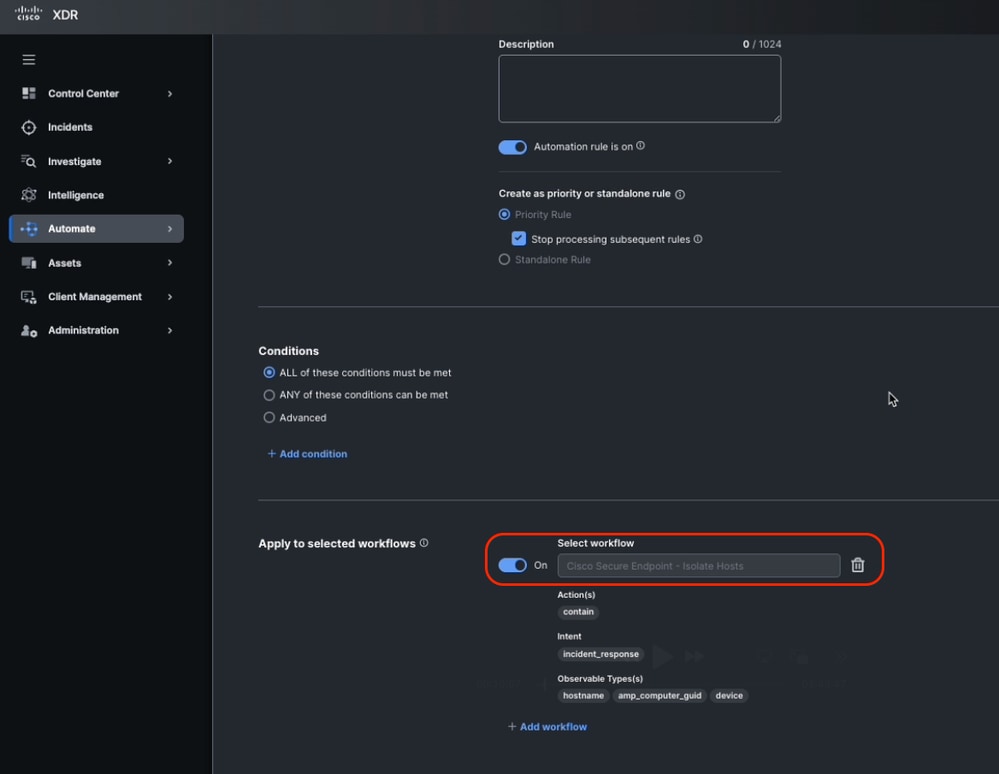This screenshot has width=999, height=774.
Task: Click the Conditions section heading
Action: [289, 351]
